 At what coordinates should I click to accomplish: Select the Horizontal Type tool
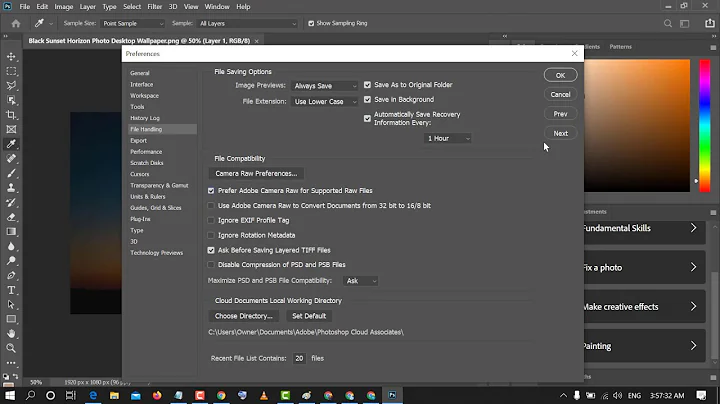11,290
